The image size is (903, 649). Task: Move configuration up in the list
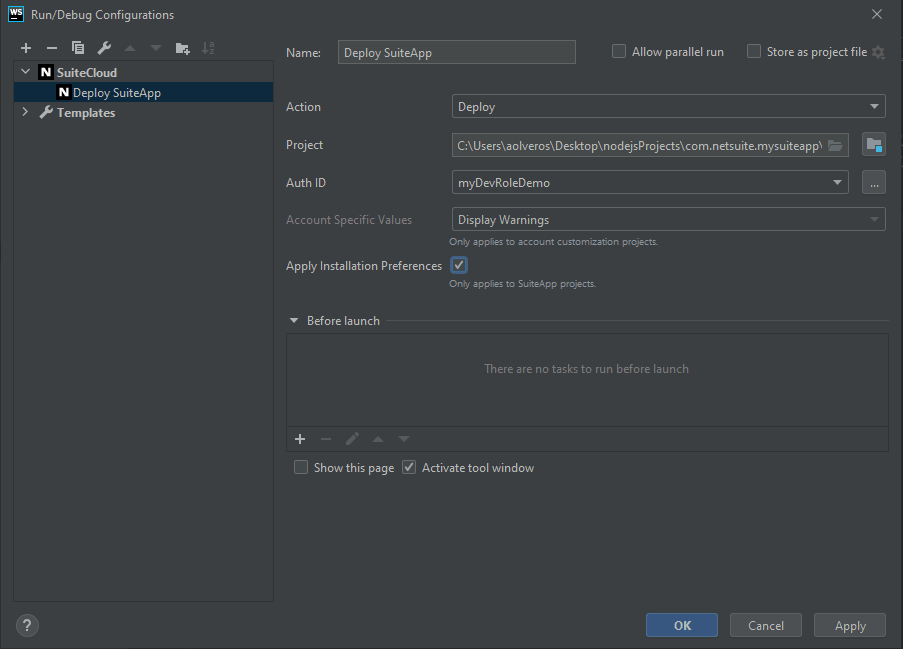point(130,48)
